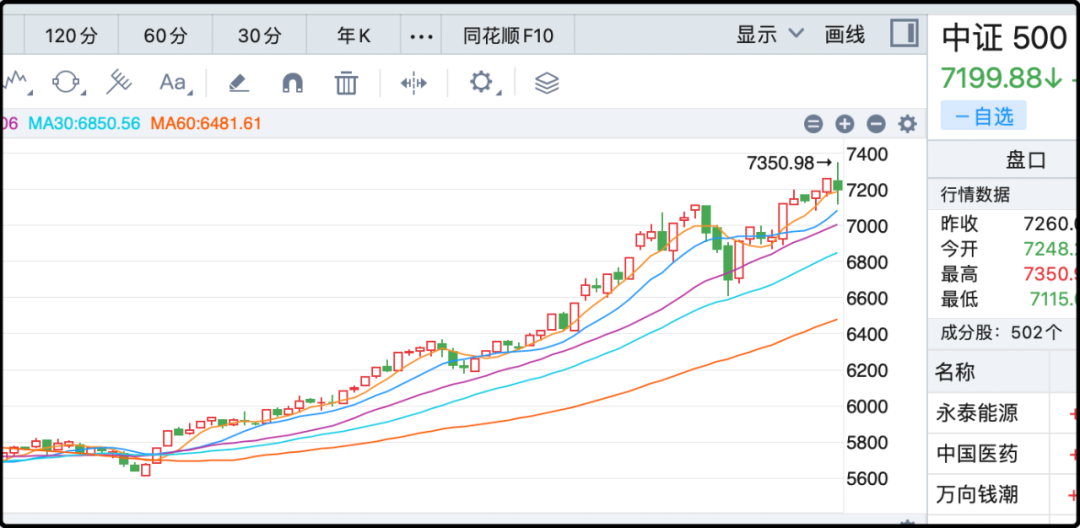Image resolution: width=1080 pixels, height=528 pixels.
Task: Click the －自选 button
Action: (984, 116)
